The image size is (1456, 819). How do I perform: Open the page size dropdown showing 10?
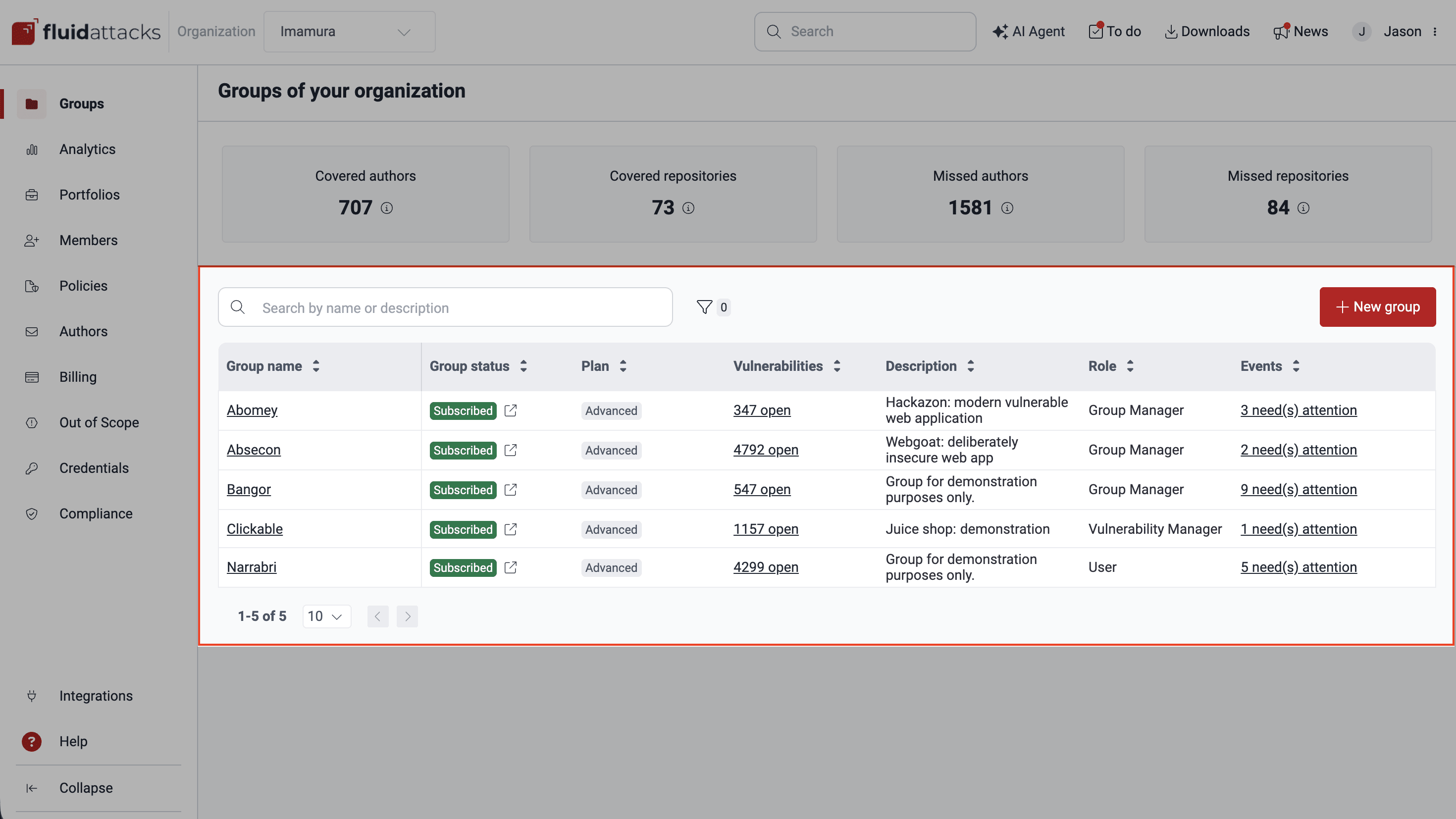coord(326,616)
